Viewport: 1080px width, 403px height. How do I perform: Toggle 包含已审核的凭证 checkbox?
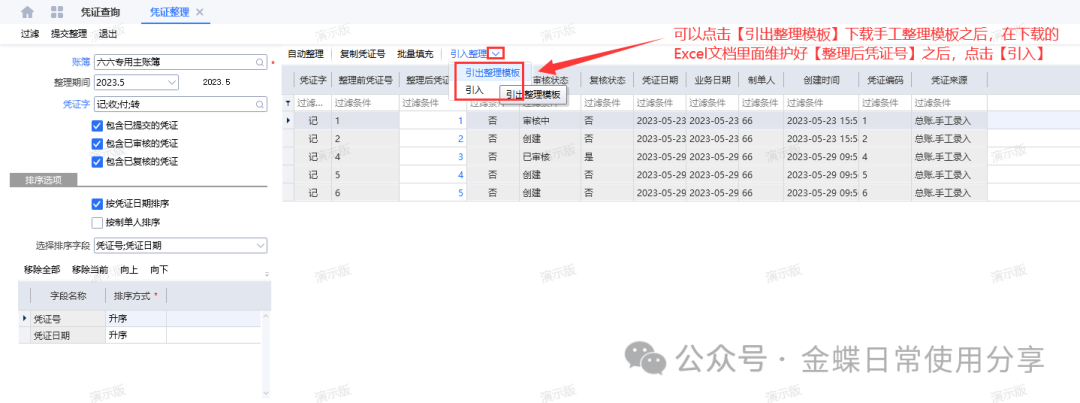click(97, 143)
